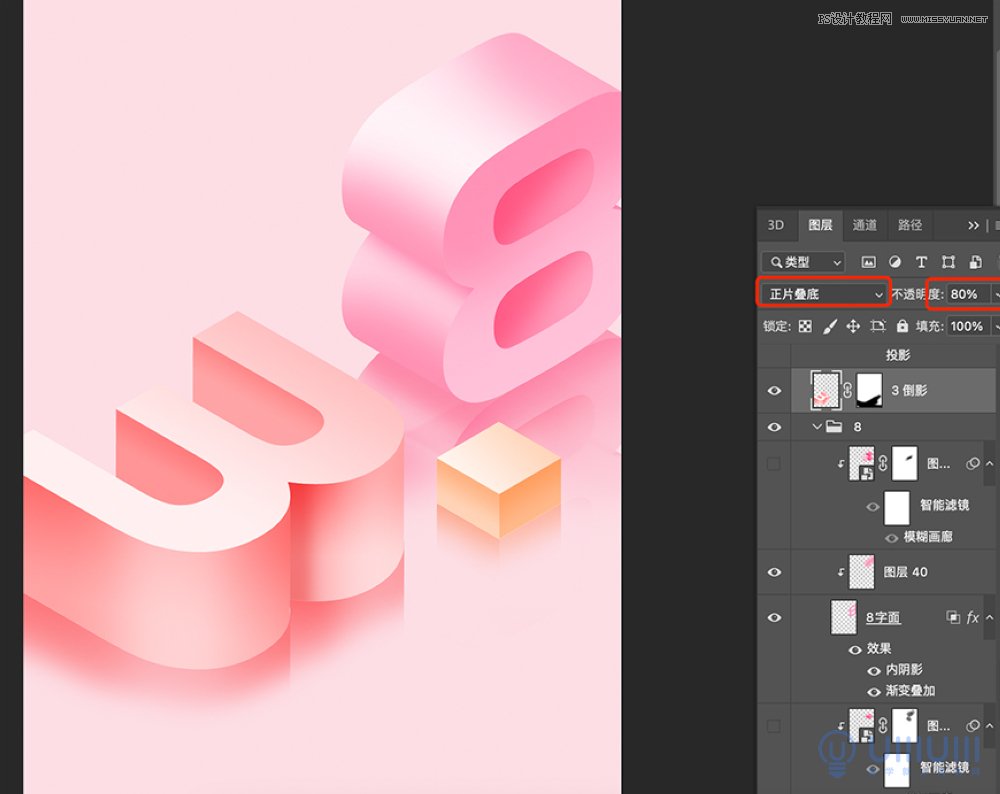Switch to the 通道 tab
The height and width of the screenshot is (794, 1000).
865,225
